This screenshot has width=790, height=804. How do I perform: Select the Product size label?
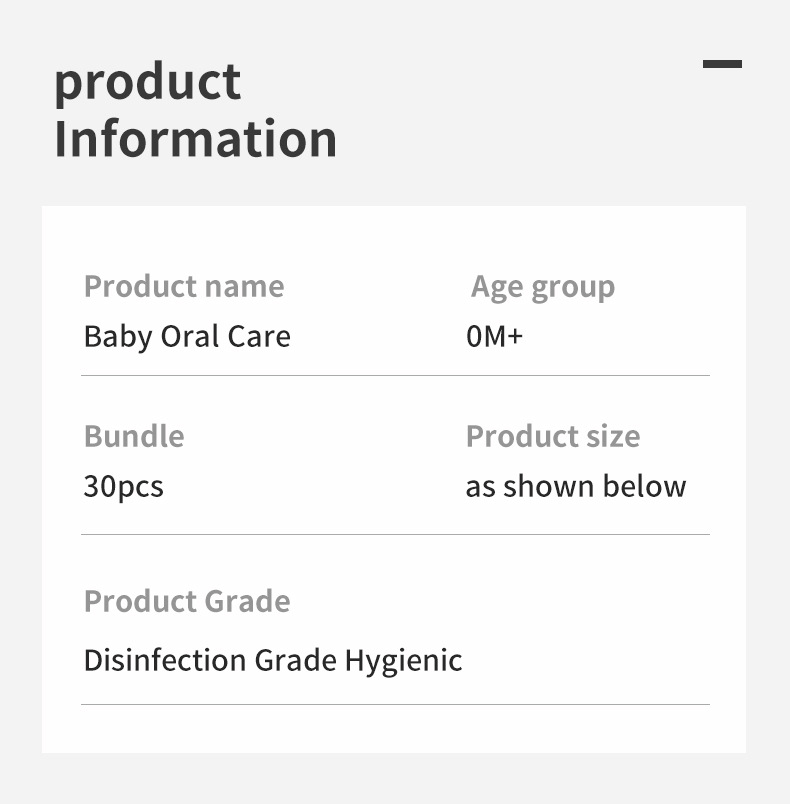552,436
